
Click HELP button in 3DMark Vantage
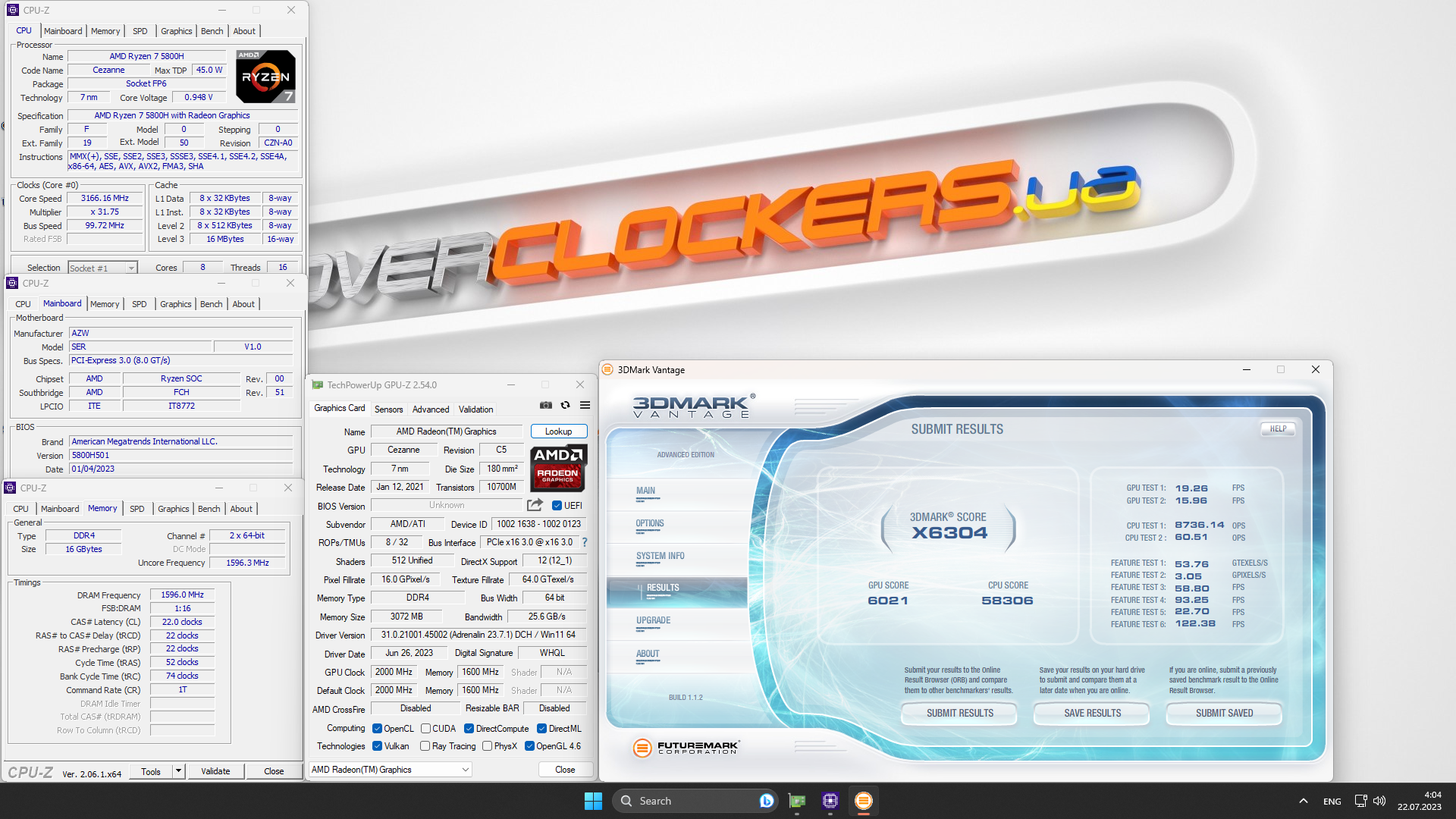click(1279, 429)
